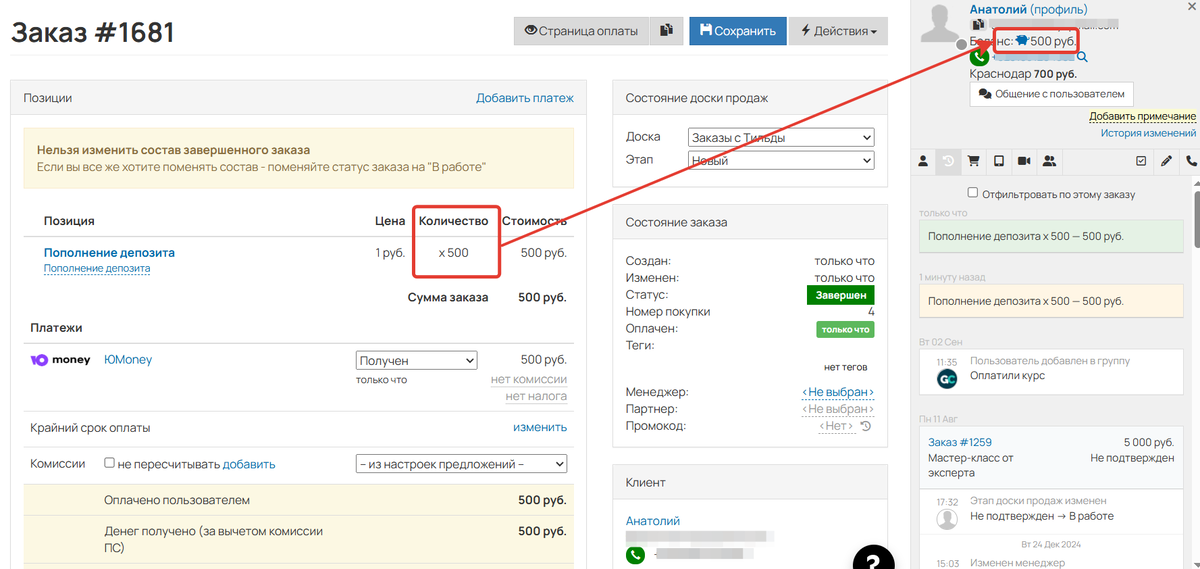Tick the 'не пересчитывать' commission checkbox

[110, 464]
